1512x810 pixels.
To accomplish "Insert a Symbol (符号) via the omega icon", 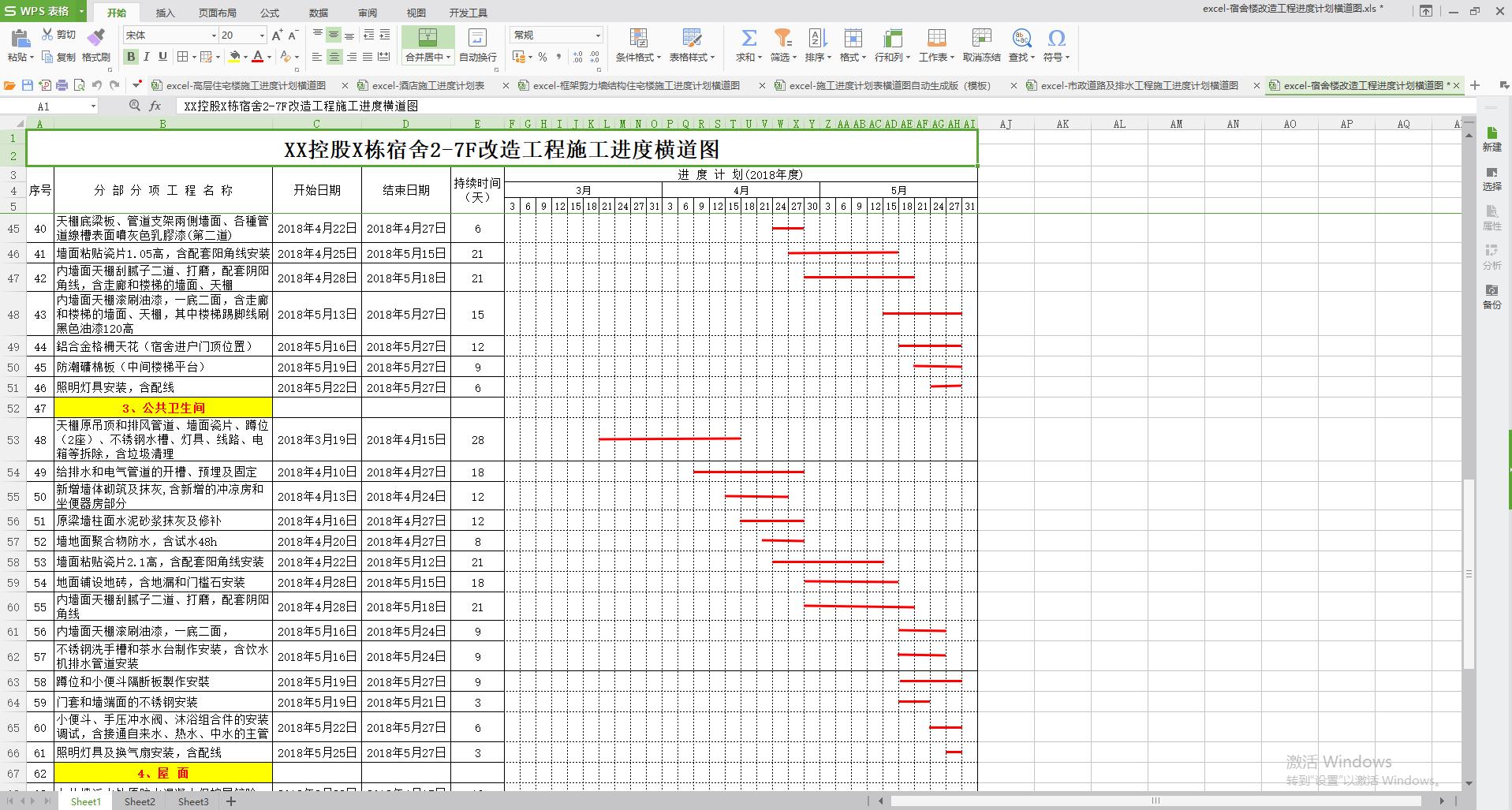I will coord(1056,38).
